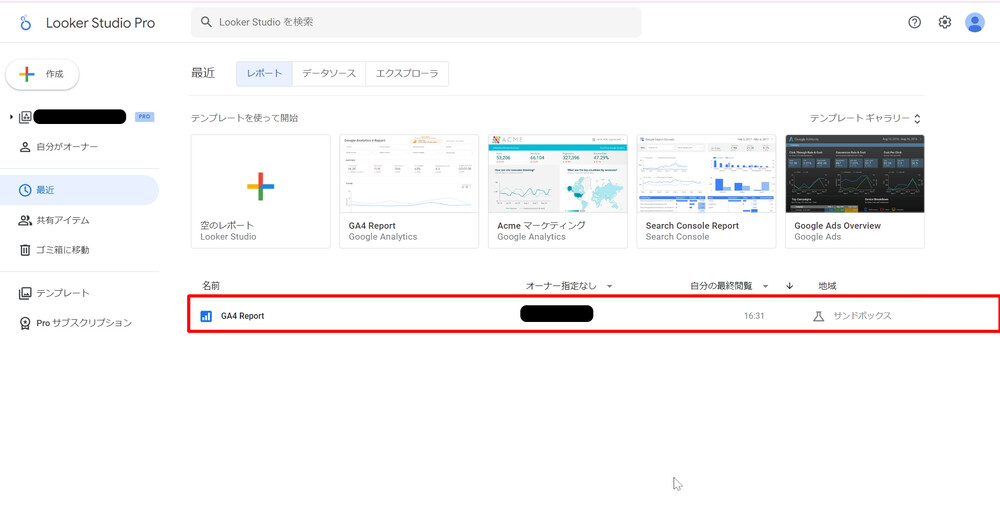Create a 空のレポート blank report
The image size is (1000, 522).
point(260,191)
